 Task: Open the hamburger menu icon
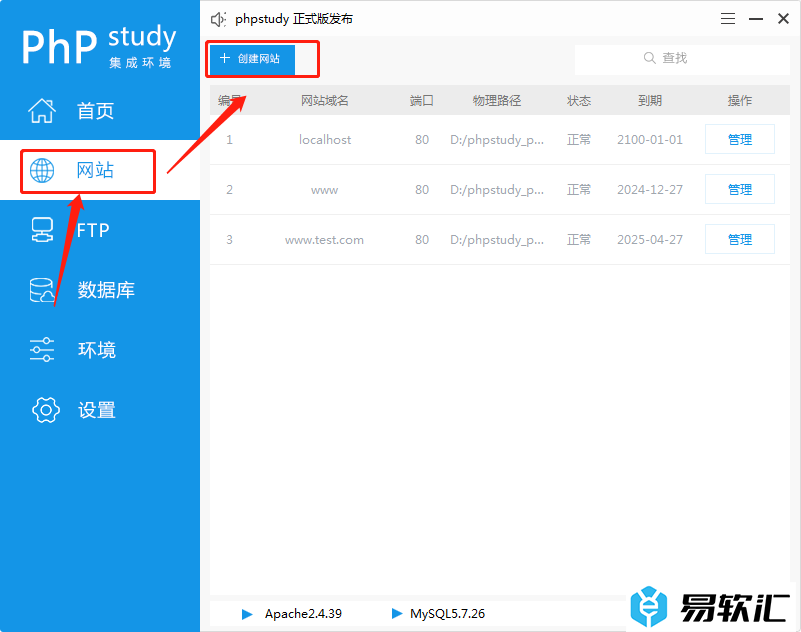[728, 19]
